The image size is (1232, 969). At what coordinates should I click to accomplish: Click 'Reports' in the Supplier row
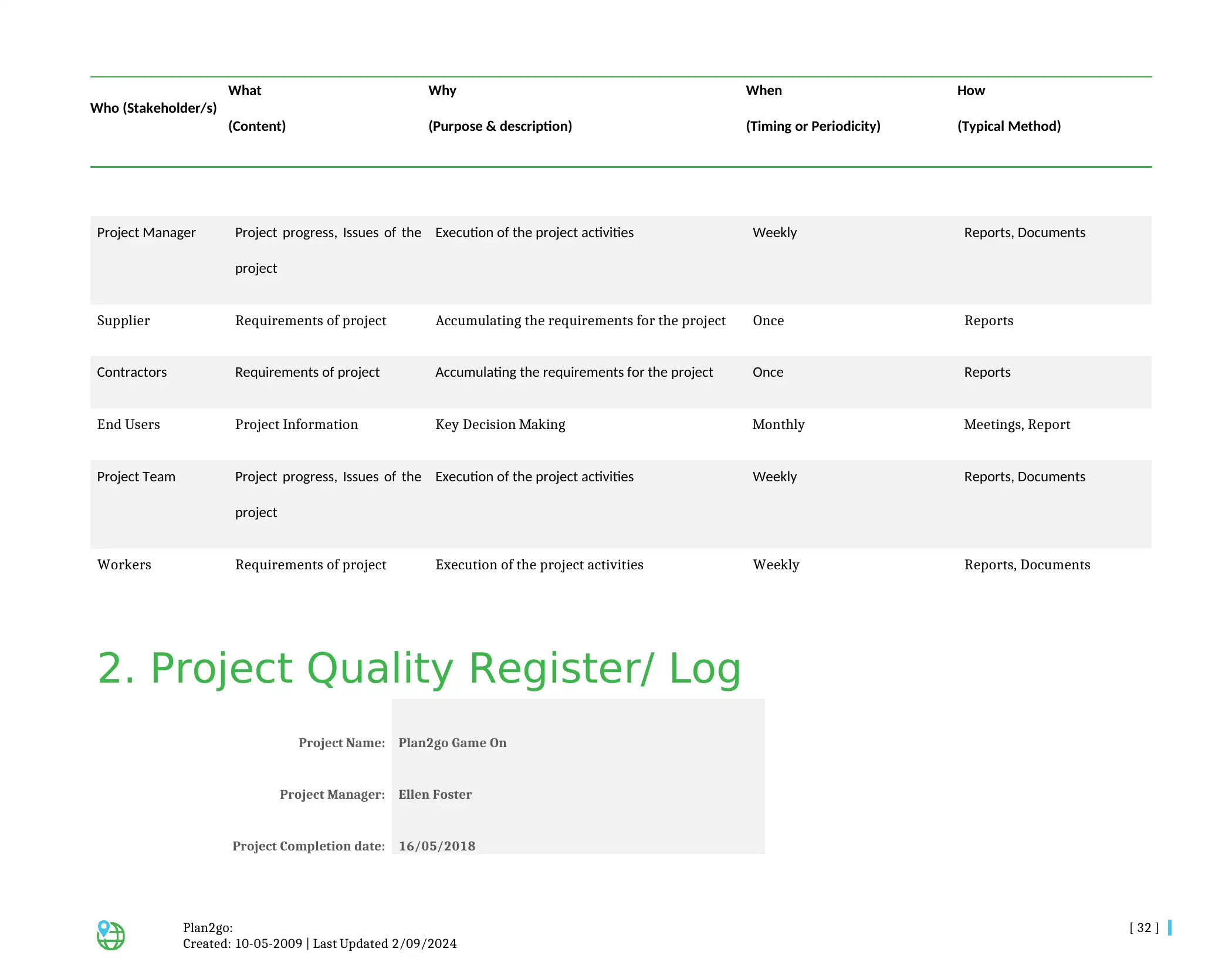[989, 320]
